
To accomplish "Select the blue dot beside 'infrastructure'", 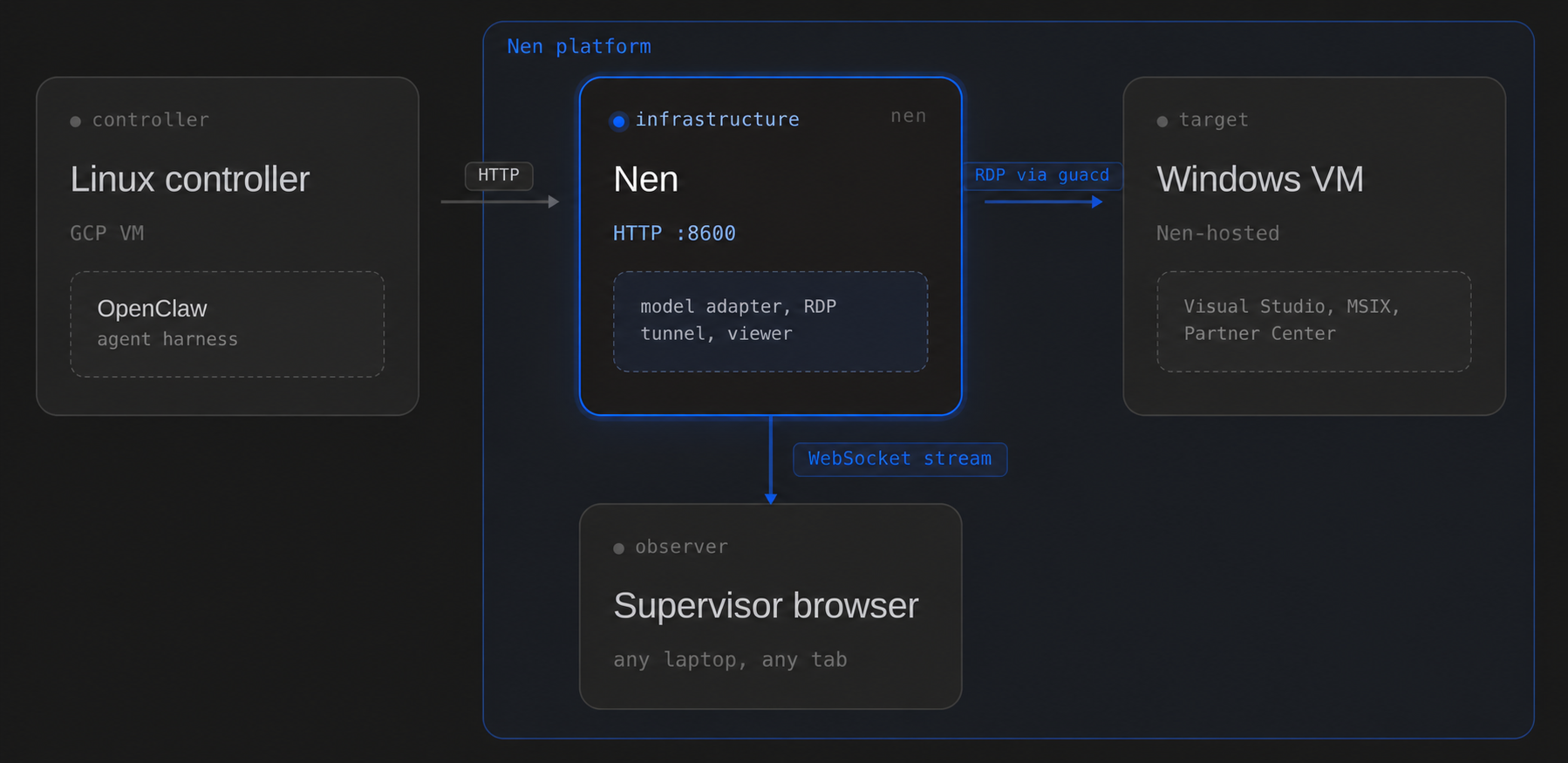I will pyautogui.click(x=618, y=121).
